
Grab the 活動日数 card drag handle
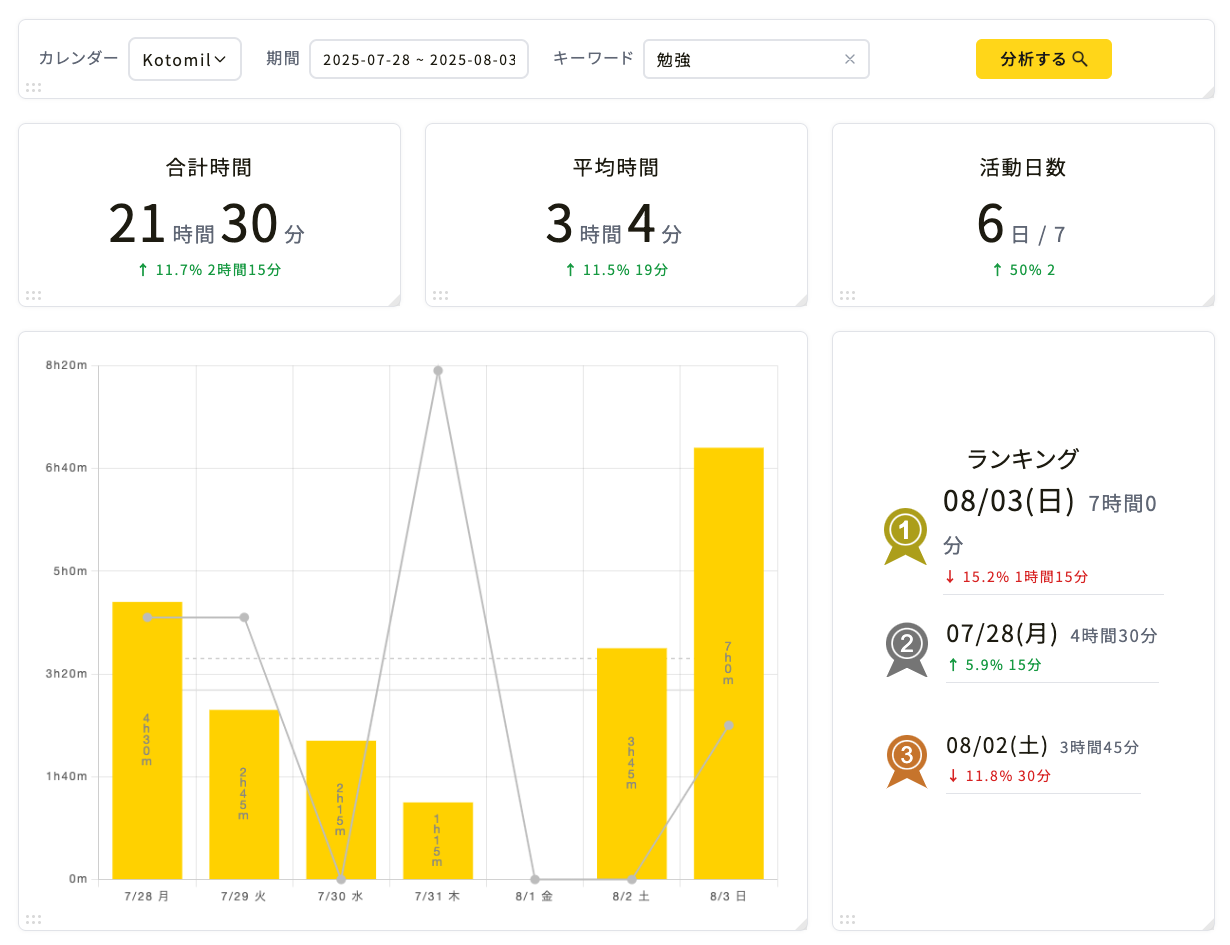click(x=847, y=295)
